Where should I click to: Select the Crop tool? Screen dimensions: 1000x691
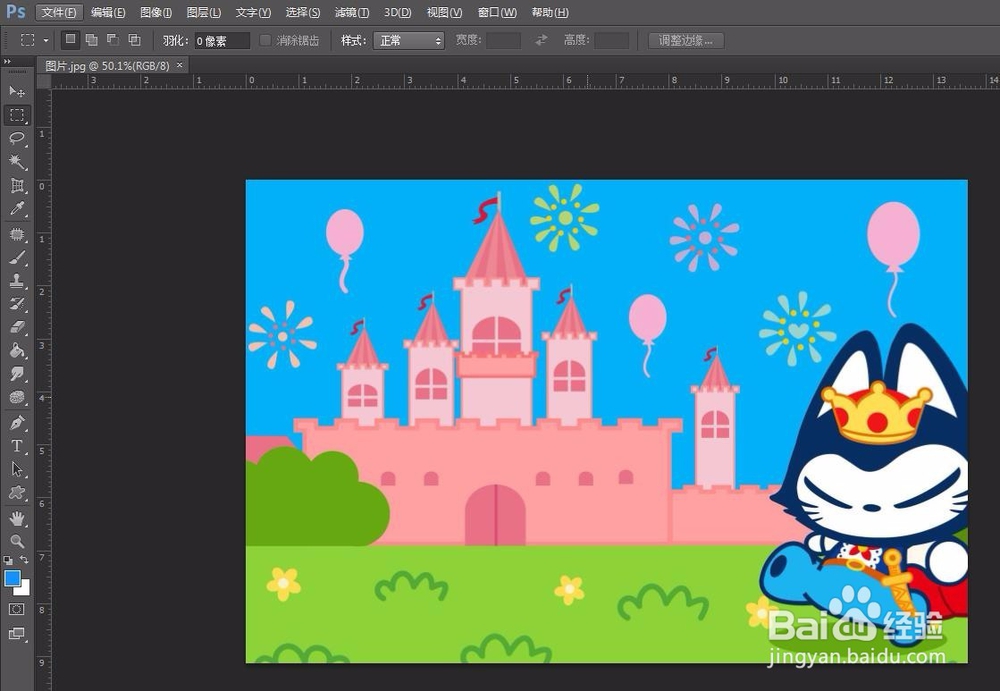coord(17,185)
